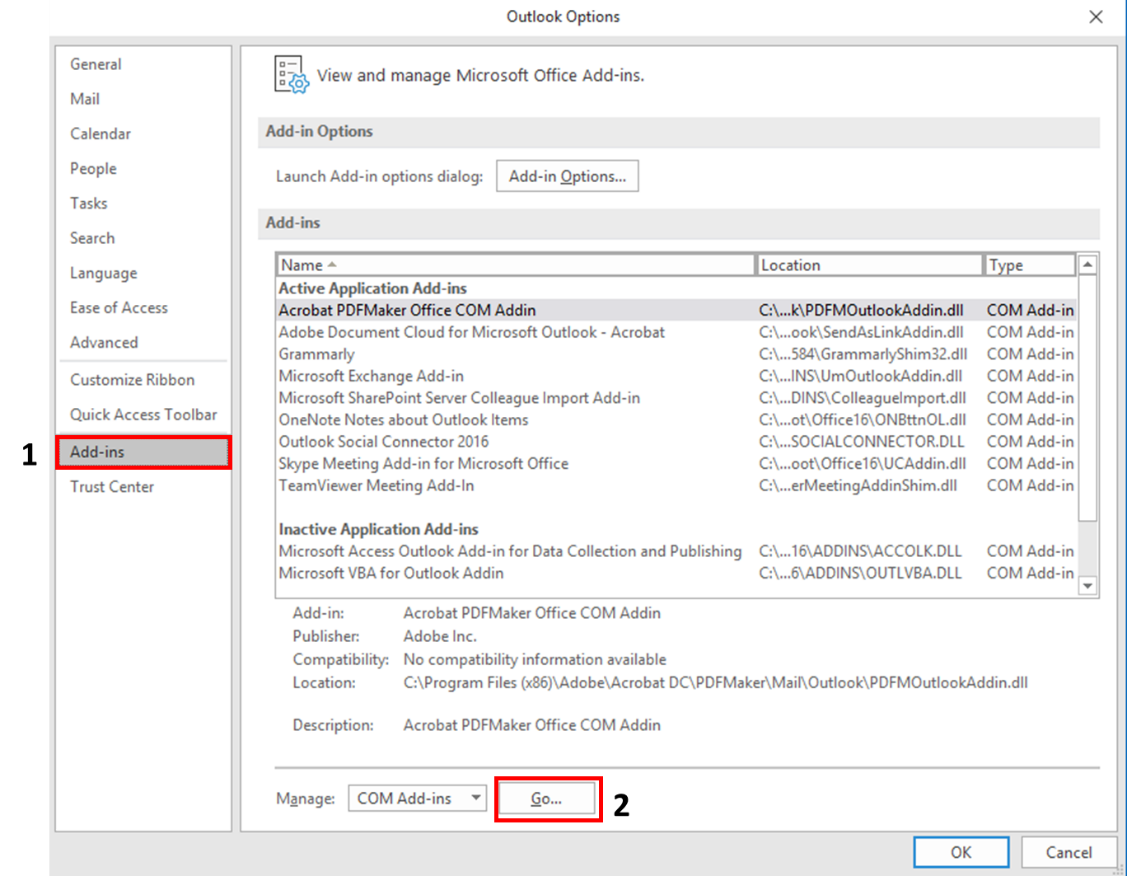The width and height of the screenshot is (1127, 876).
Task: Select Tasks in the sidebar
Action: coord(88,203)
